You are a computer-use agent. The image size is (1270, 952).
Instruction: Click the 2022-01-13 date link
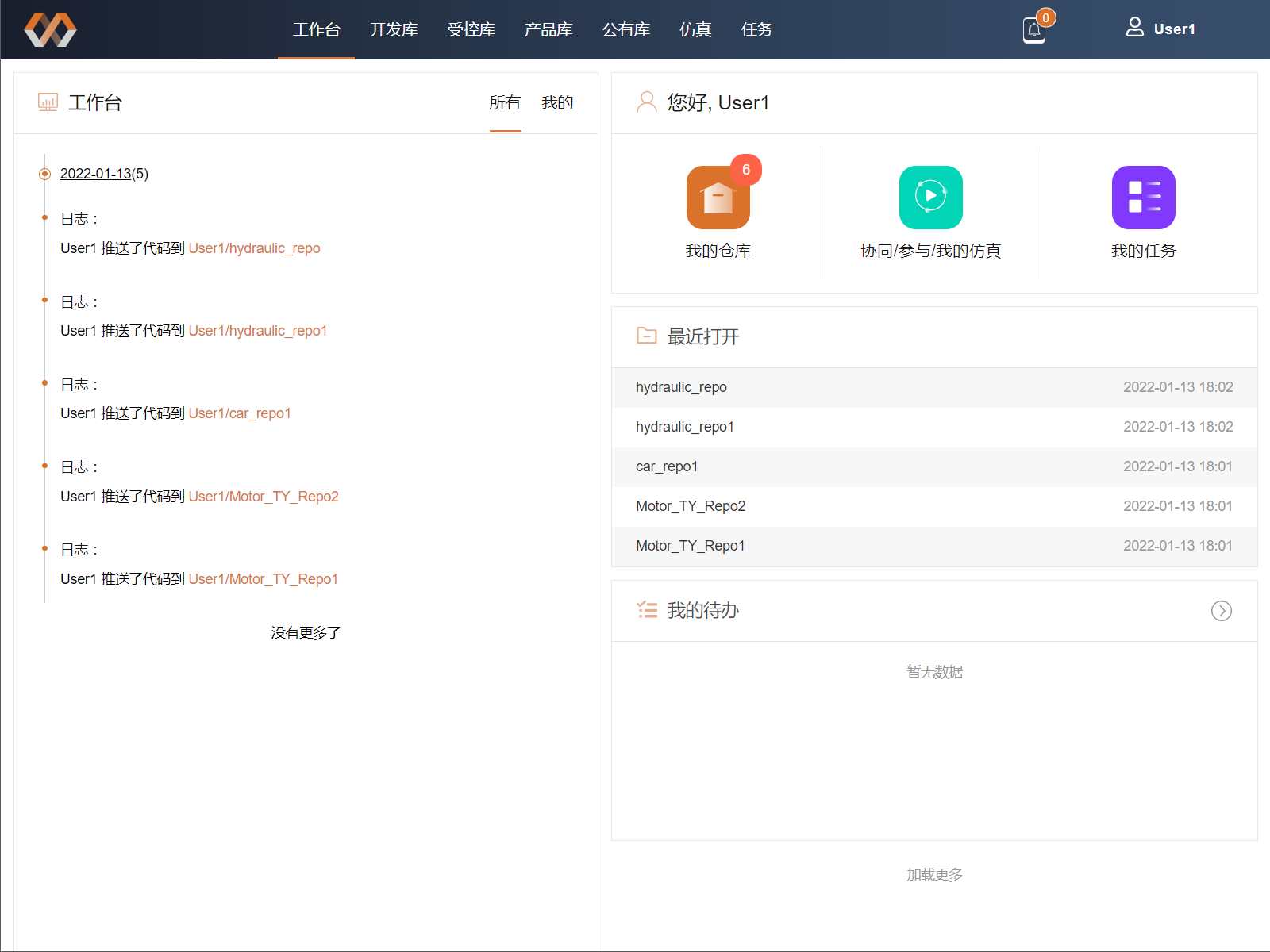pyautogui.click(x=95, y=174)
